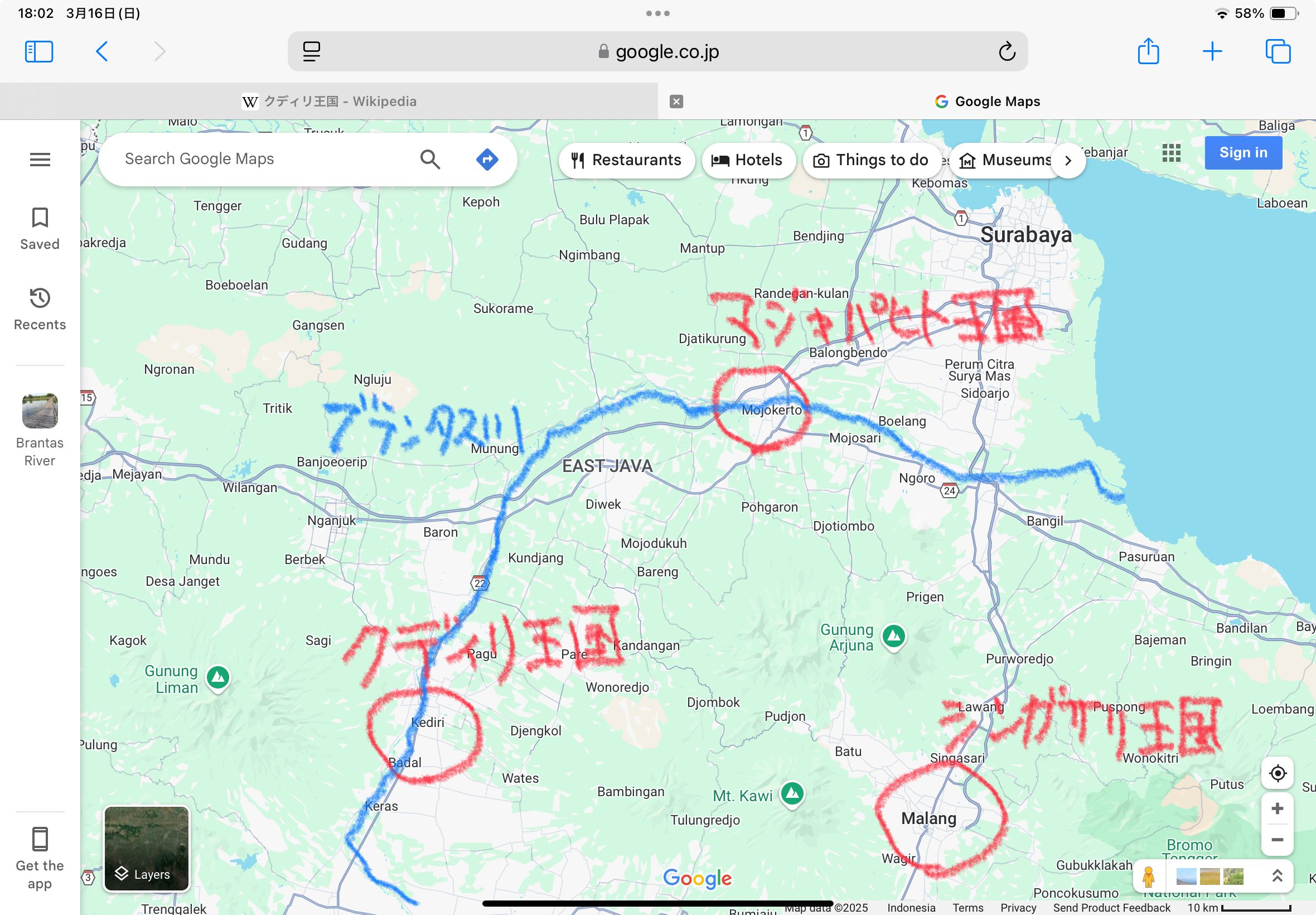Select the Google Maps tab
Viewport: 1316px width, 915px height.
[987, 102]
